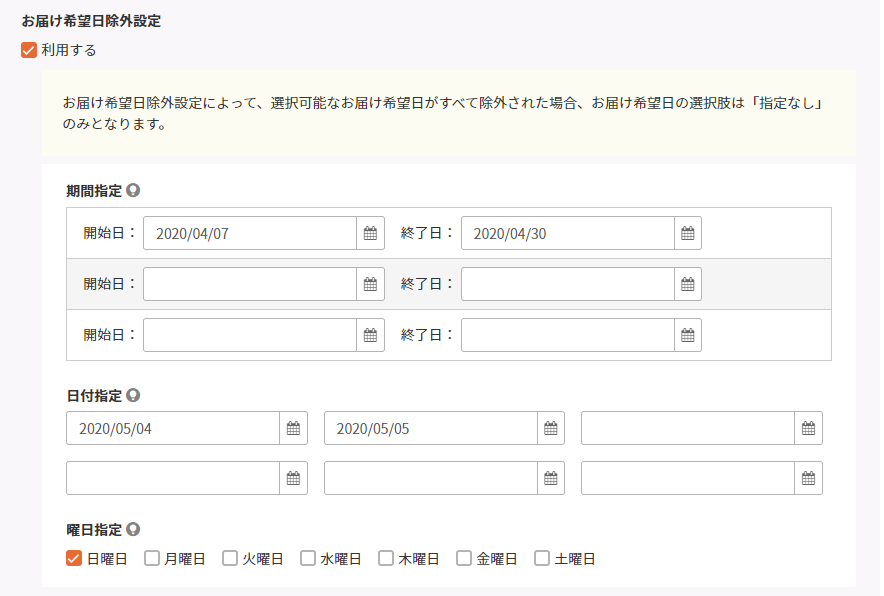Select the 金曜日 checkbox
Image resolution: width=884 pixels, height=596 pixels.
[x=464, y=558]
